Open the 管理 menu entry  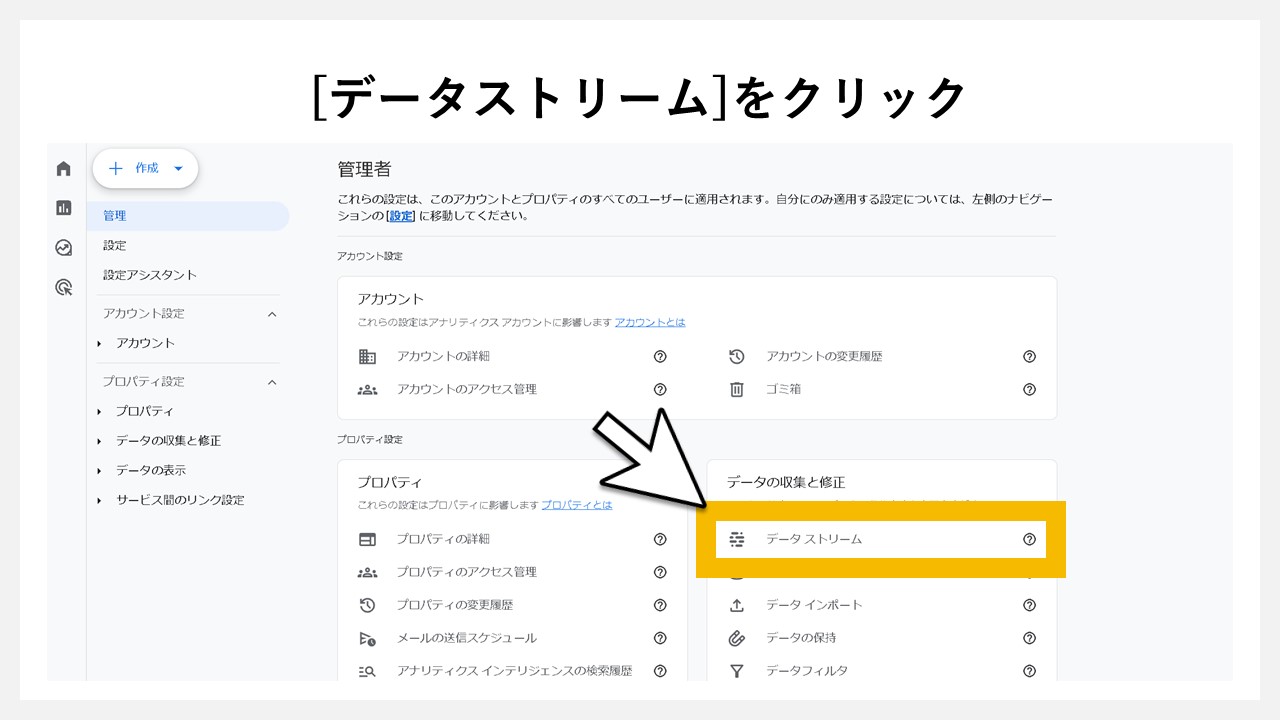pos(113,215)
